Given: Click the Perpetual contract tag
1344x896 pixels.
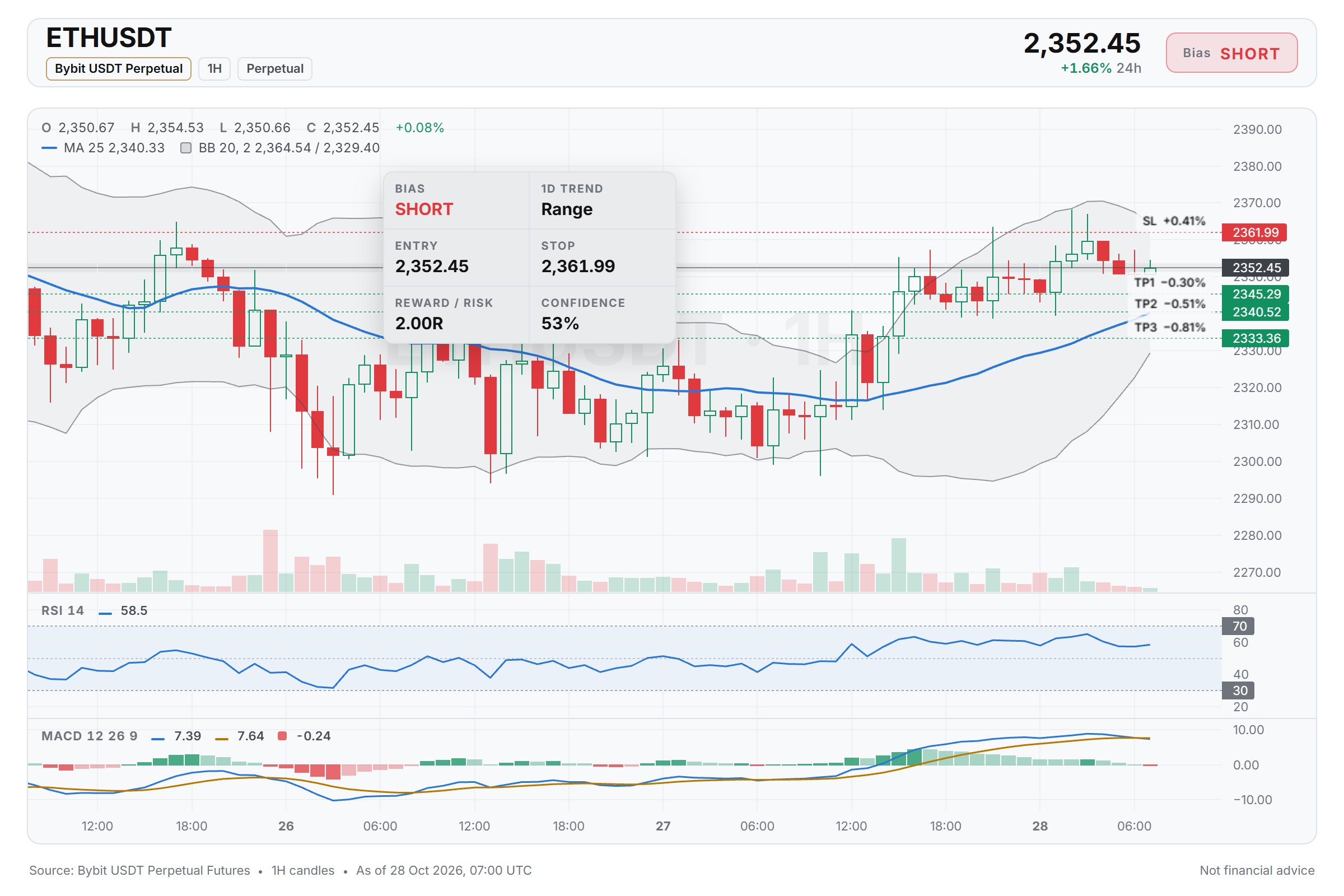Looking at the screenshot, I should (275, 68).
